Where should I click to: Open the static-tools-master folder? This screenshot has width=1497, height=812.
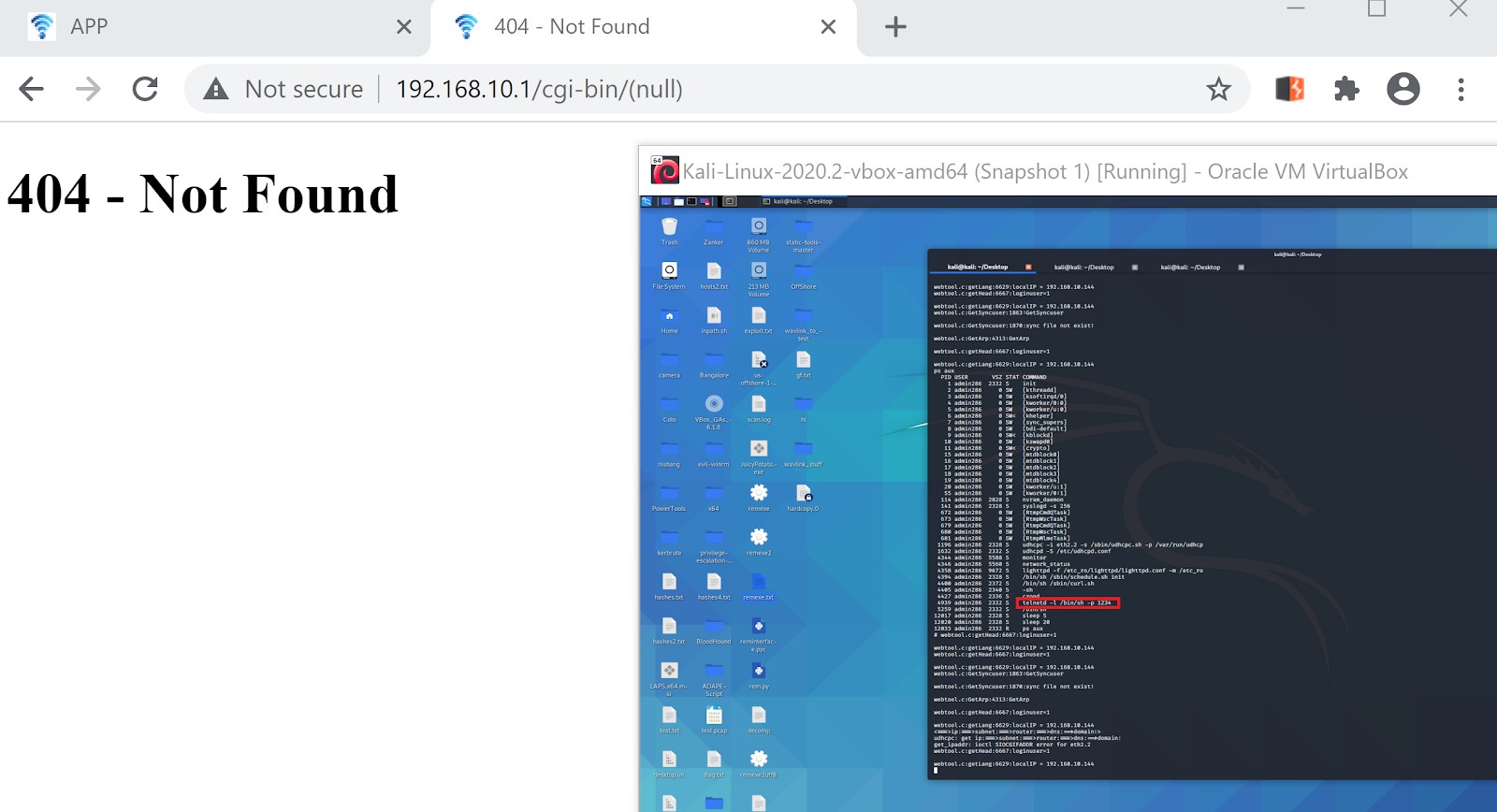(803, 234)
